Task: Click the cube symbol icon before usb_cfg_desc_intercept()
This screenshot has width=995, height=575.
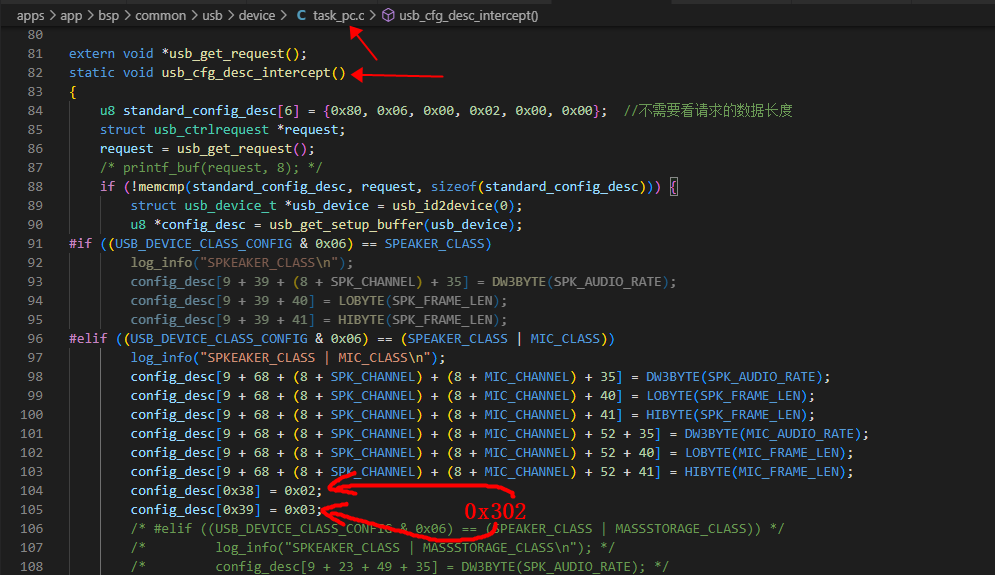Action: click(x=388, y=15)
